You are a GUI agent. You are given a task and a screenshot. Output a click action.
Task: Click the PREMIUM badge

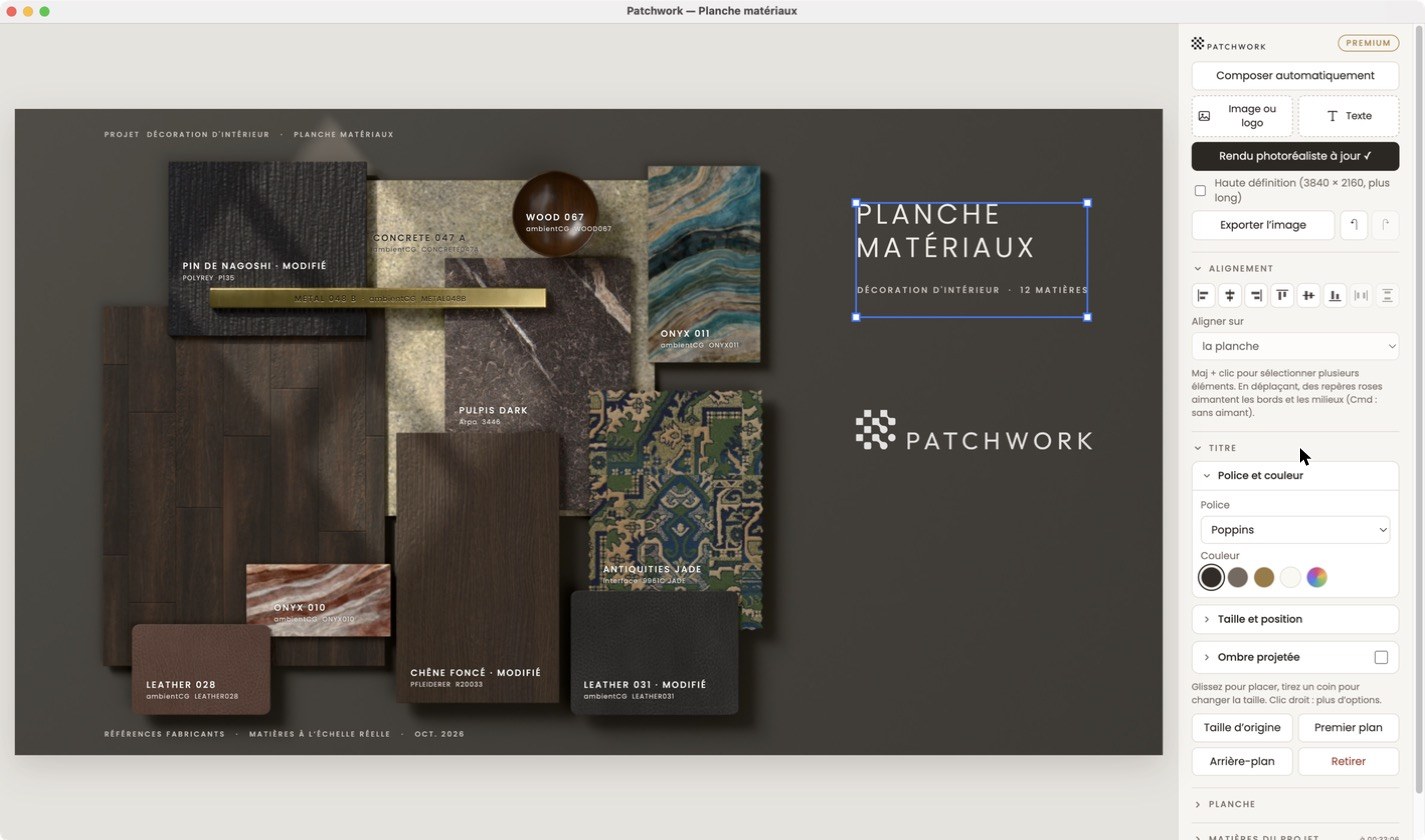point(1368,44)
